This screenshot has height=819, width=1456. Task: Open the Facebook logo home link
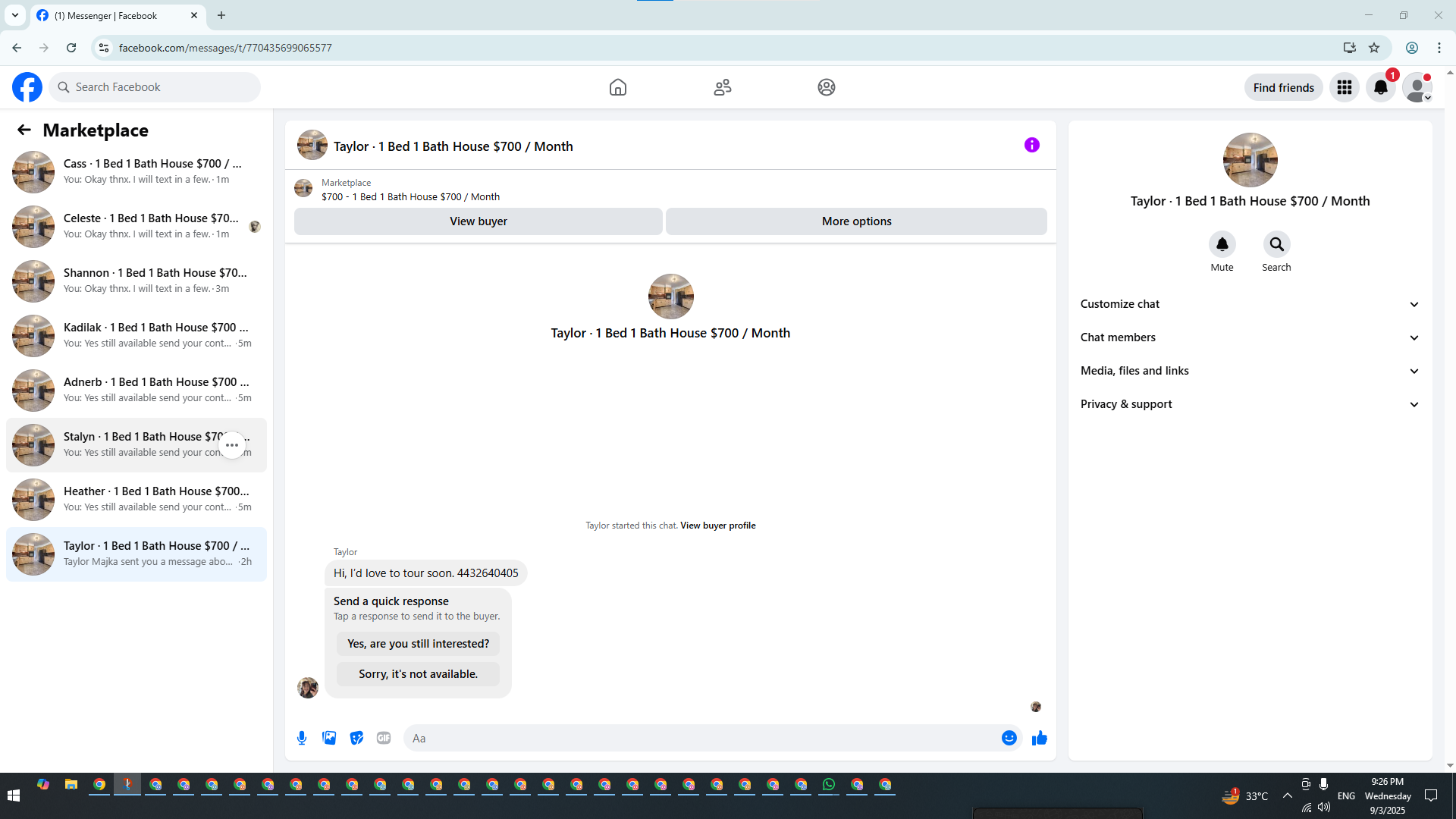point(27,87)
